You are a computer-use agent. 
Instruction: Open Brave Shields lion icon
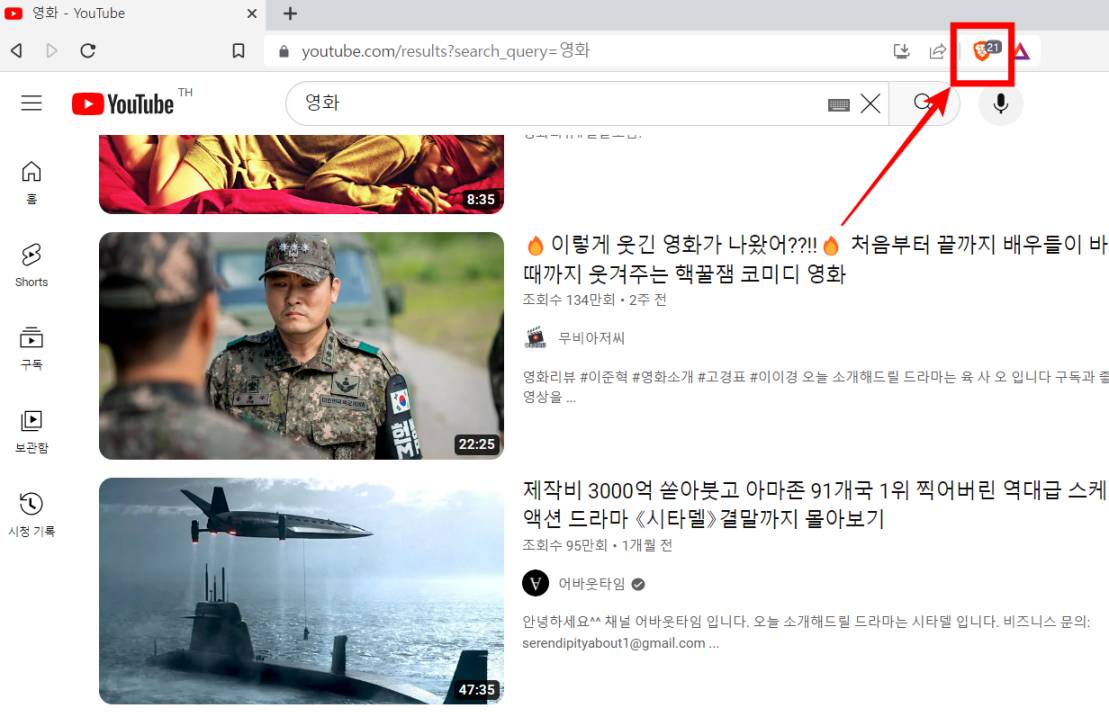(982, 51)
